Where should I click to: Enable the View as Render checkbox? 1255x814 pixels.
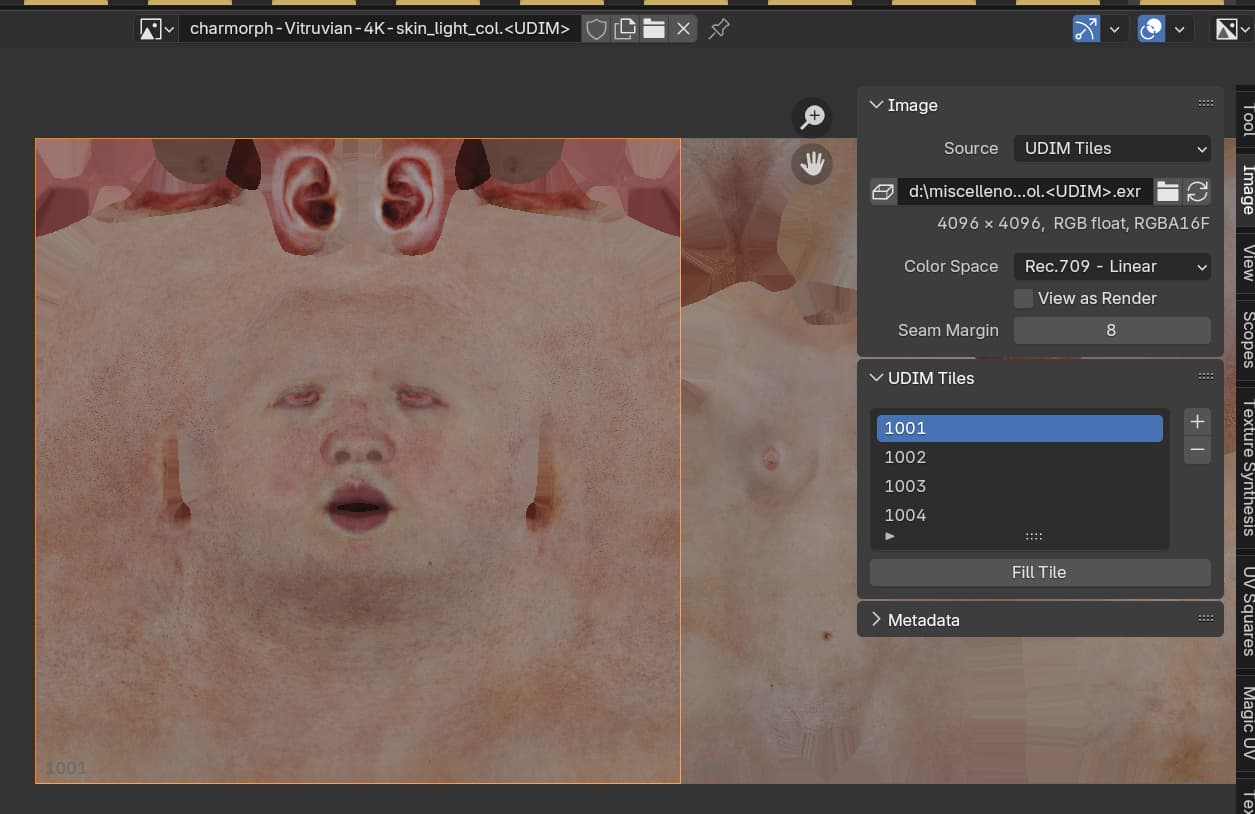click(x=1023, y=298)
